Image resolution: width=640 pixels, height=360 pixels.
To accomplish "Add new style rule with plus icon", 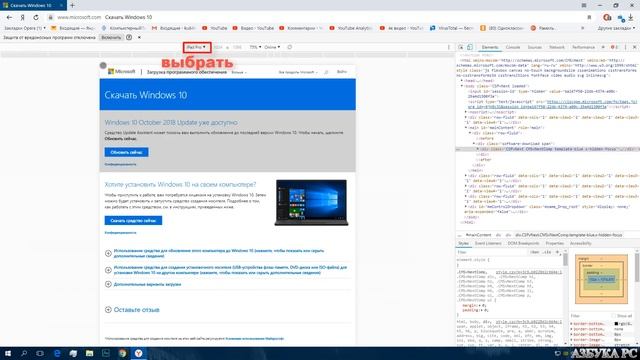I will 558,252.
